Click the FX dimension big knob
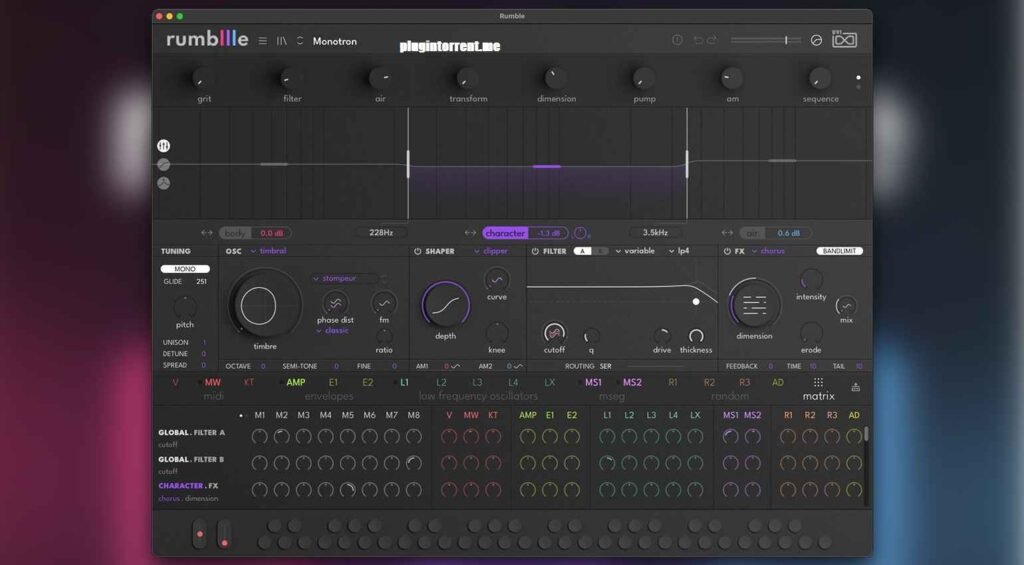 pyautogui.click(x=754, y=304)
